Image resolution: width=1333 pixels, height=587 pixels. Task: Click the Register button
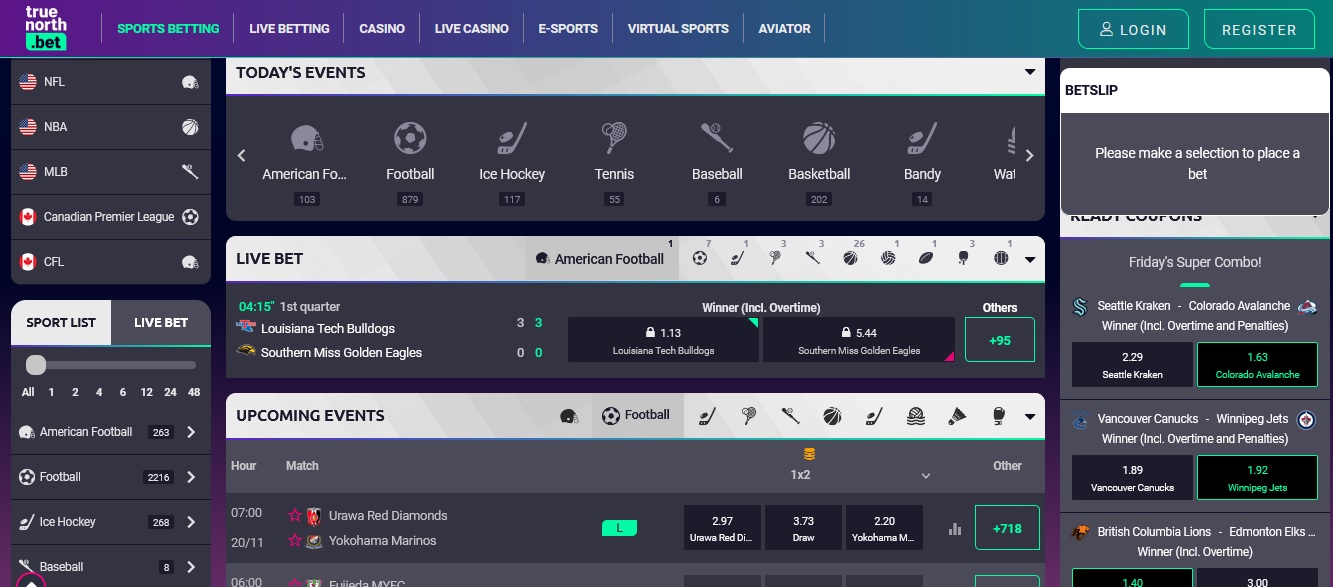point(1259,29)
